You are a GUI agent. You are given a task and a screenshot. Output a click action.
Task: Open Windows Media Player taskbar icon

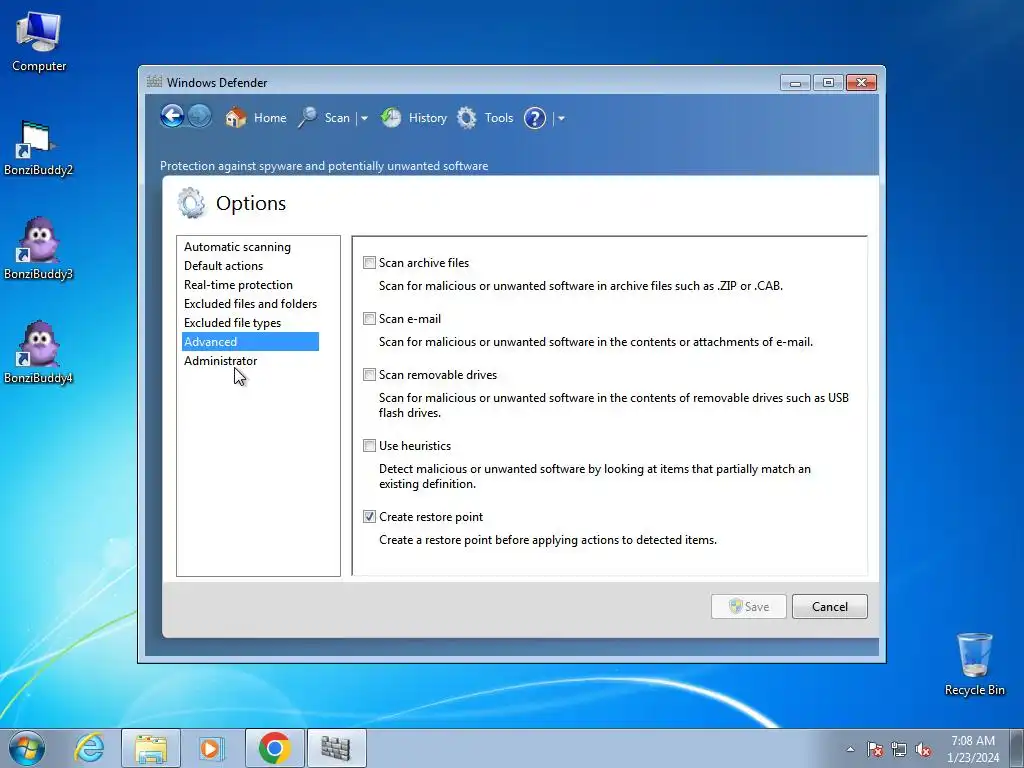(212, 748)
